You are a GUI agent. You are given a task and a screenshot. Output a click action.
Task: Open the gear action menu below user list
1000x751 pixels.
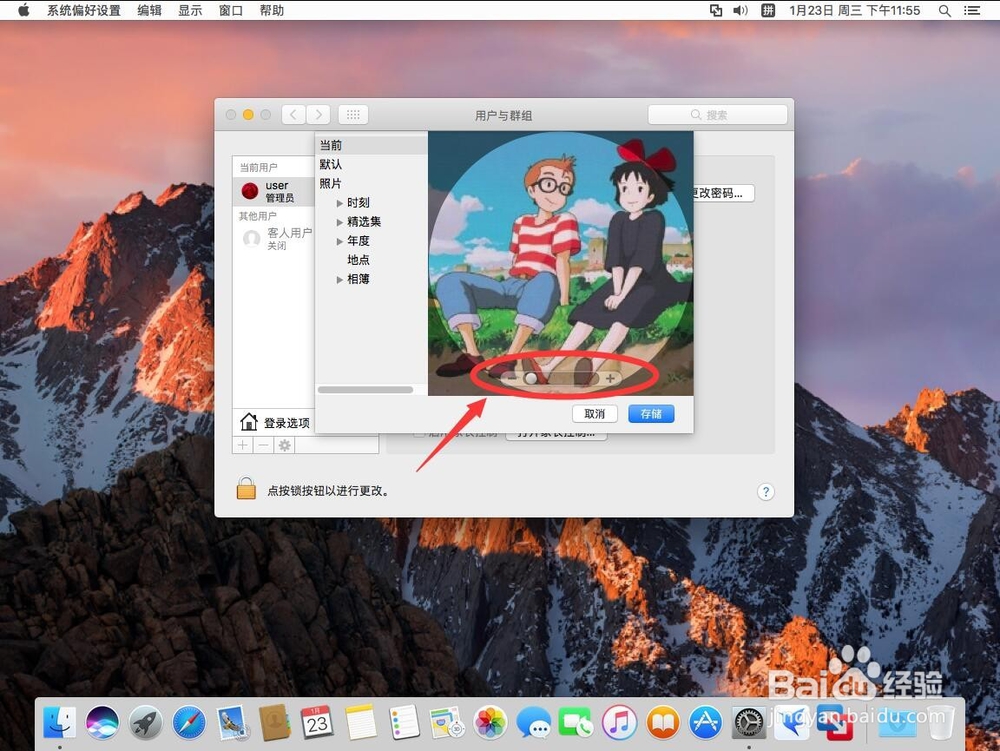click(x=284, y=445)
